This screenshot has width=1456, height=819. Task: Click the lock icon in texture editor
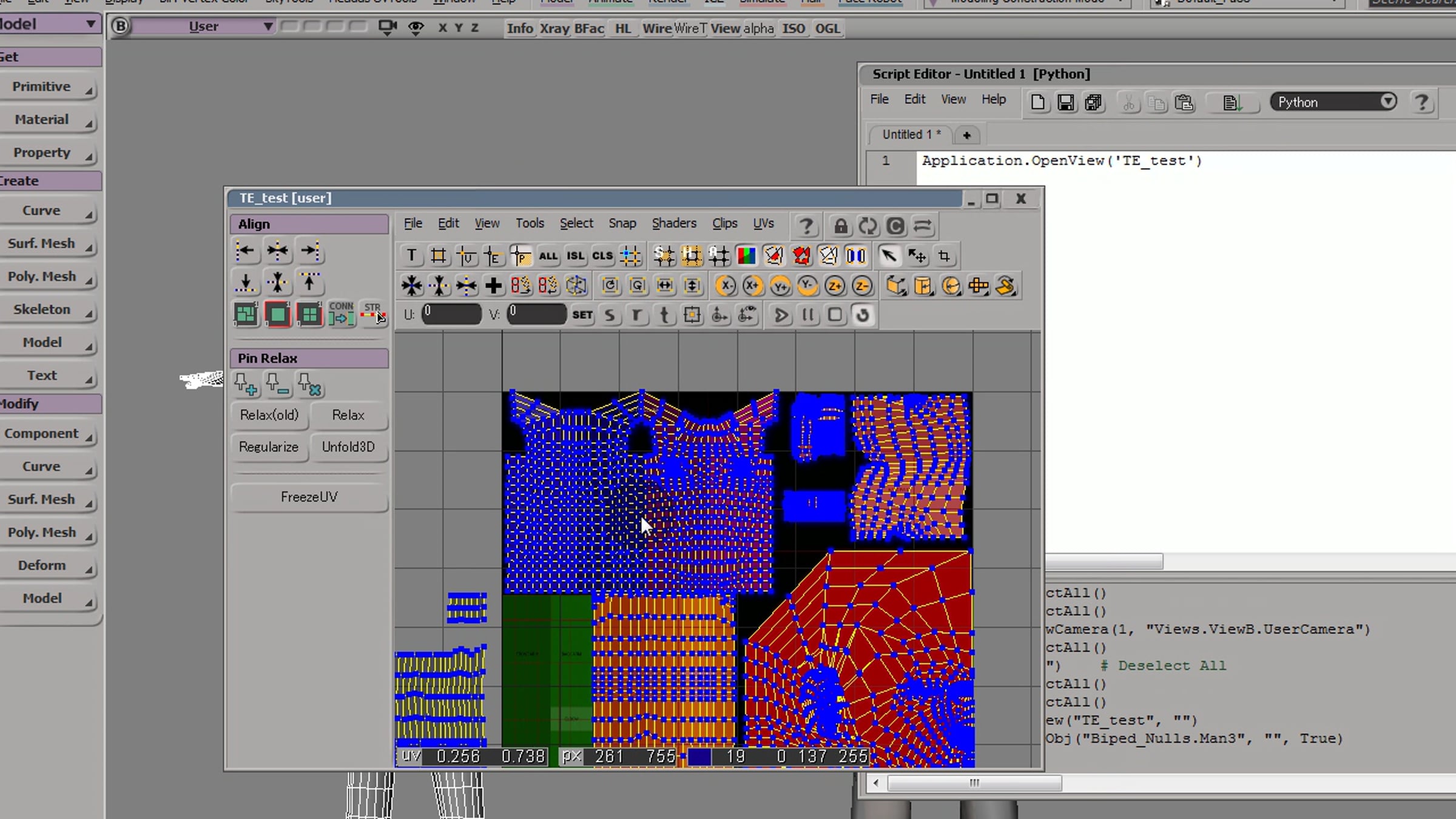click(x=840, y=226)
